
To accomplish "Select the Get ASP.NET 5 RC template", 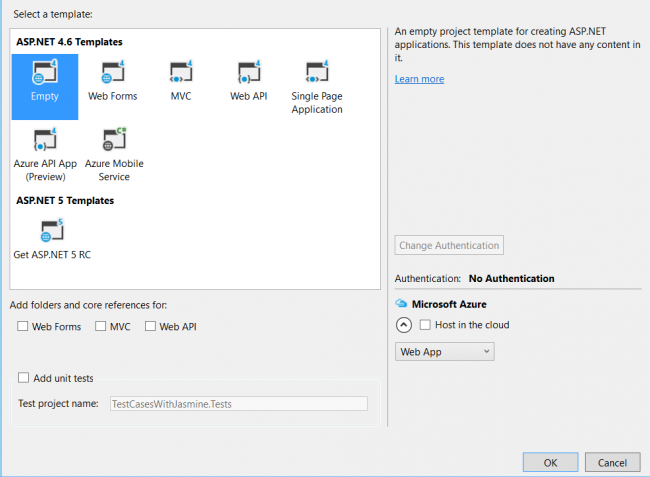I will tap(52, 239).
